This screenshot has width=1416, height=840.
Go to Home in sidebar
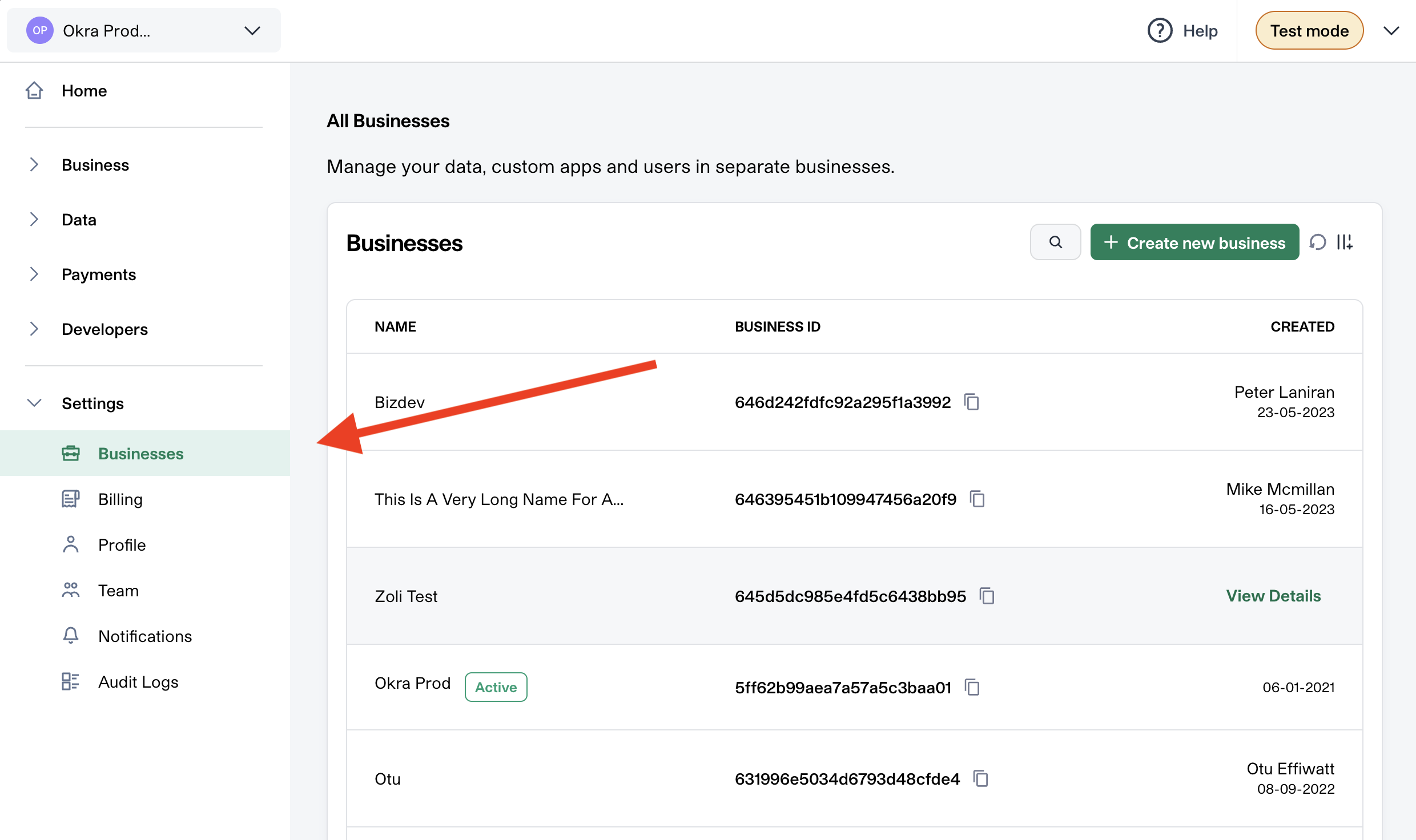pos(84,91)
